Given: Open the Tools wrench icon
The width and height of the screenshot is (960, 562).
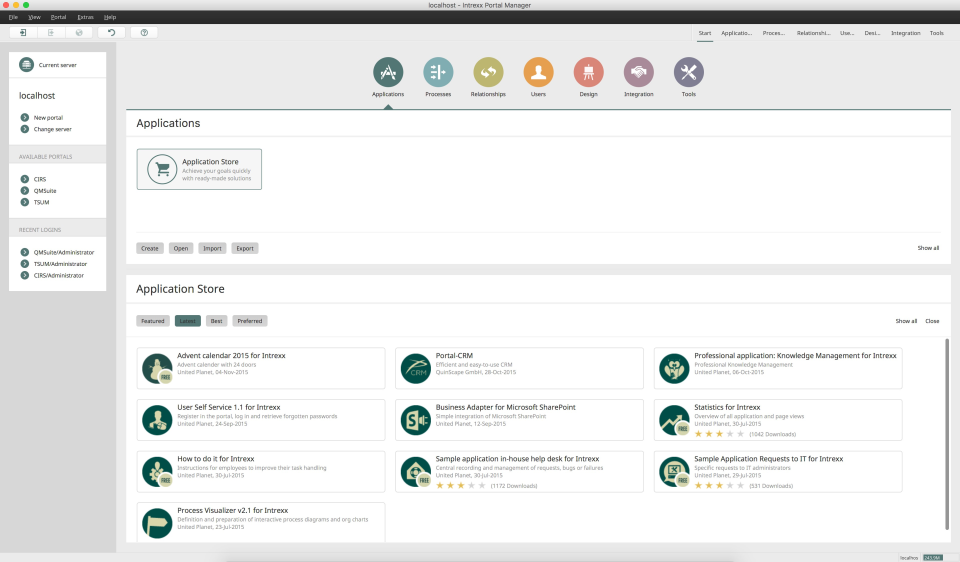Looking at the screenshot, I should coord(688,72).
